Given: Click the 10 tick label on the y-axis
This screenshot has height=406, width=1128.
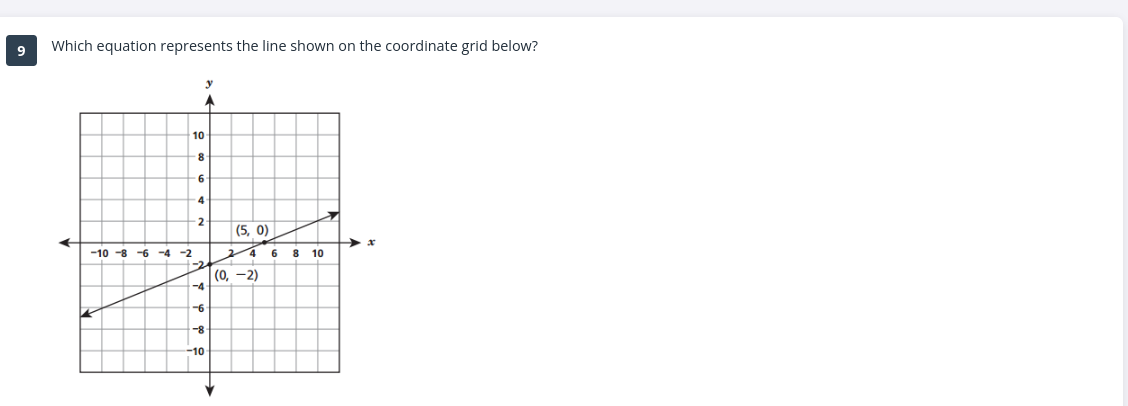Looking at the screenshot, I should [198, 135].
